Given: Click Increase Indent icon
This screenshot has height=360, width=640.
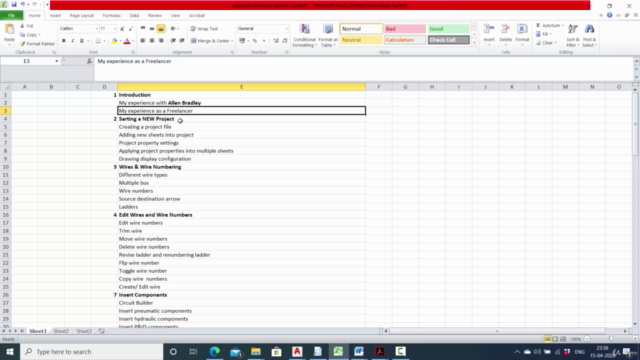Looking at the screenshot, I should [182, 41].
